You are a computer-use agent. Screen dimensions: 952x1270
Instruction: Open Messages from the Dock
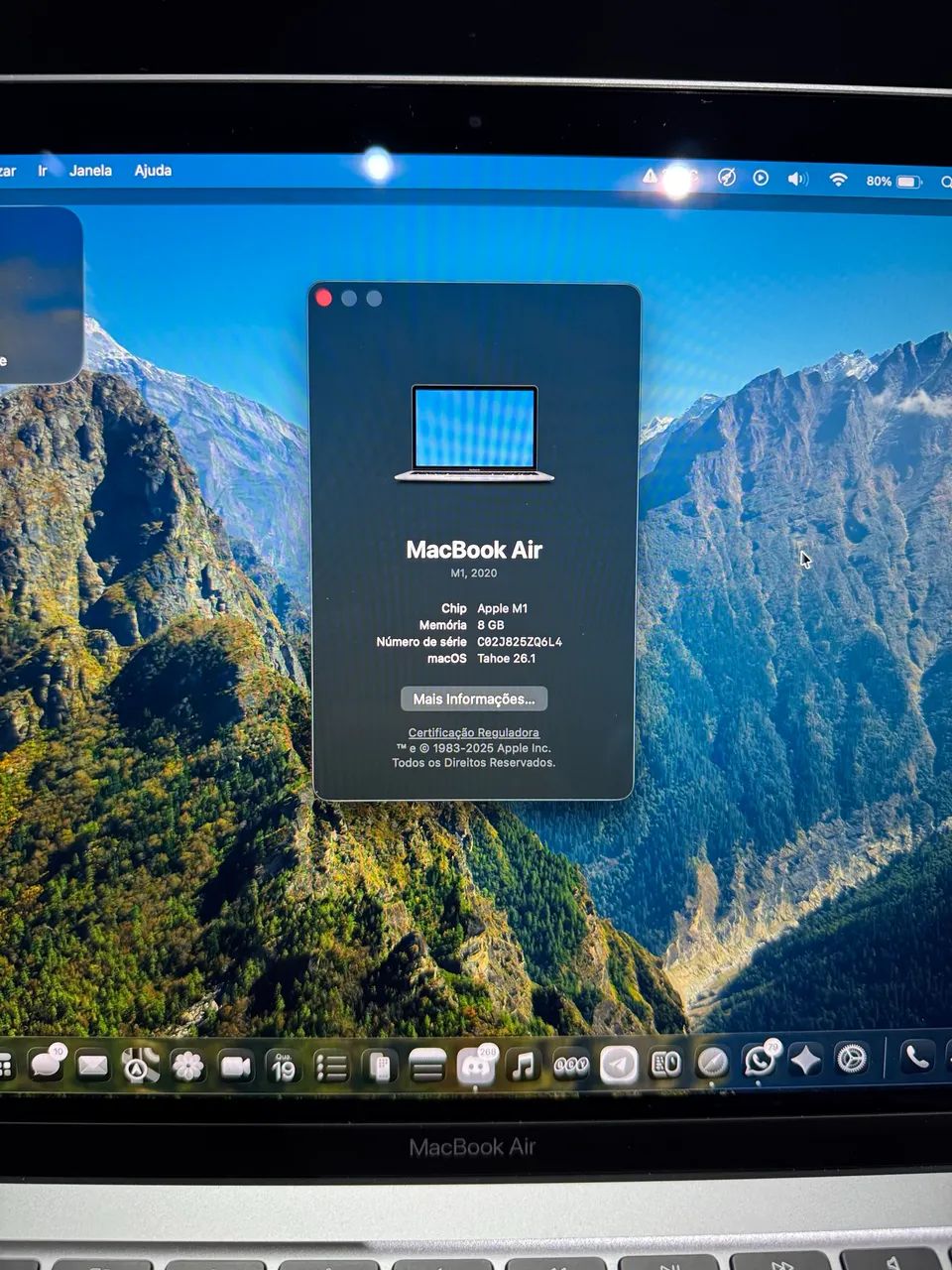tap(47, 1065)
